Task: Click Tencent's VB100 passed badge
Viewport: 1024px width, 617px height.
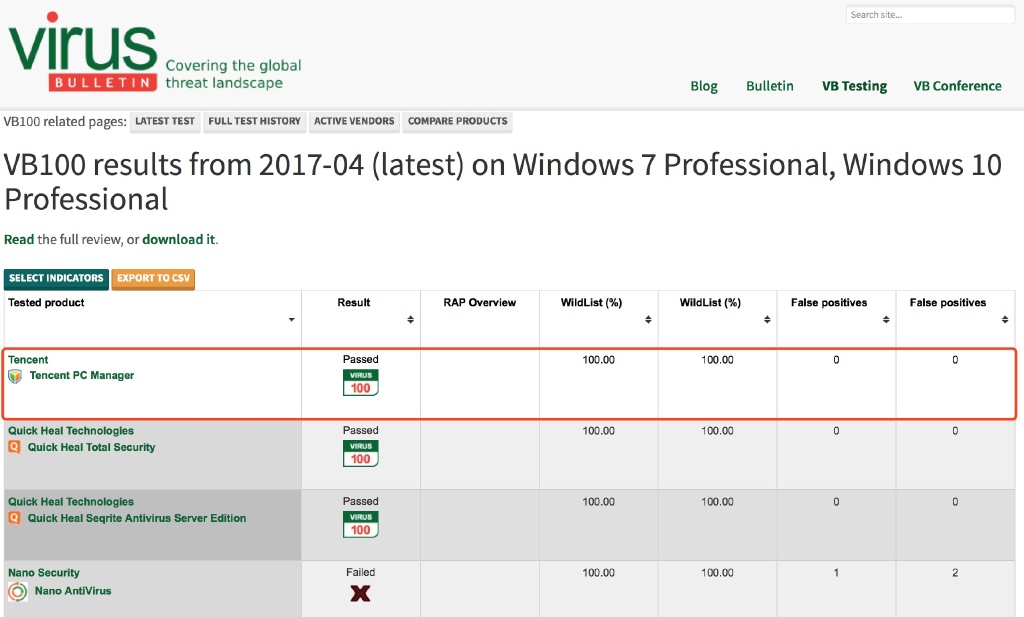Action: pyautogui.click(x=360, y=382)
